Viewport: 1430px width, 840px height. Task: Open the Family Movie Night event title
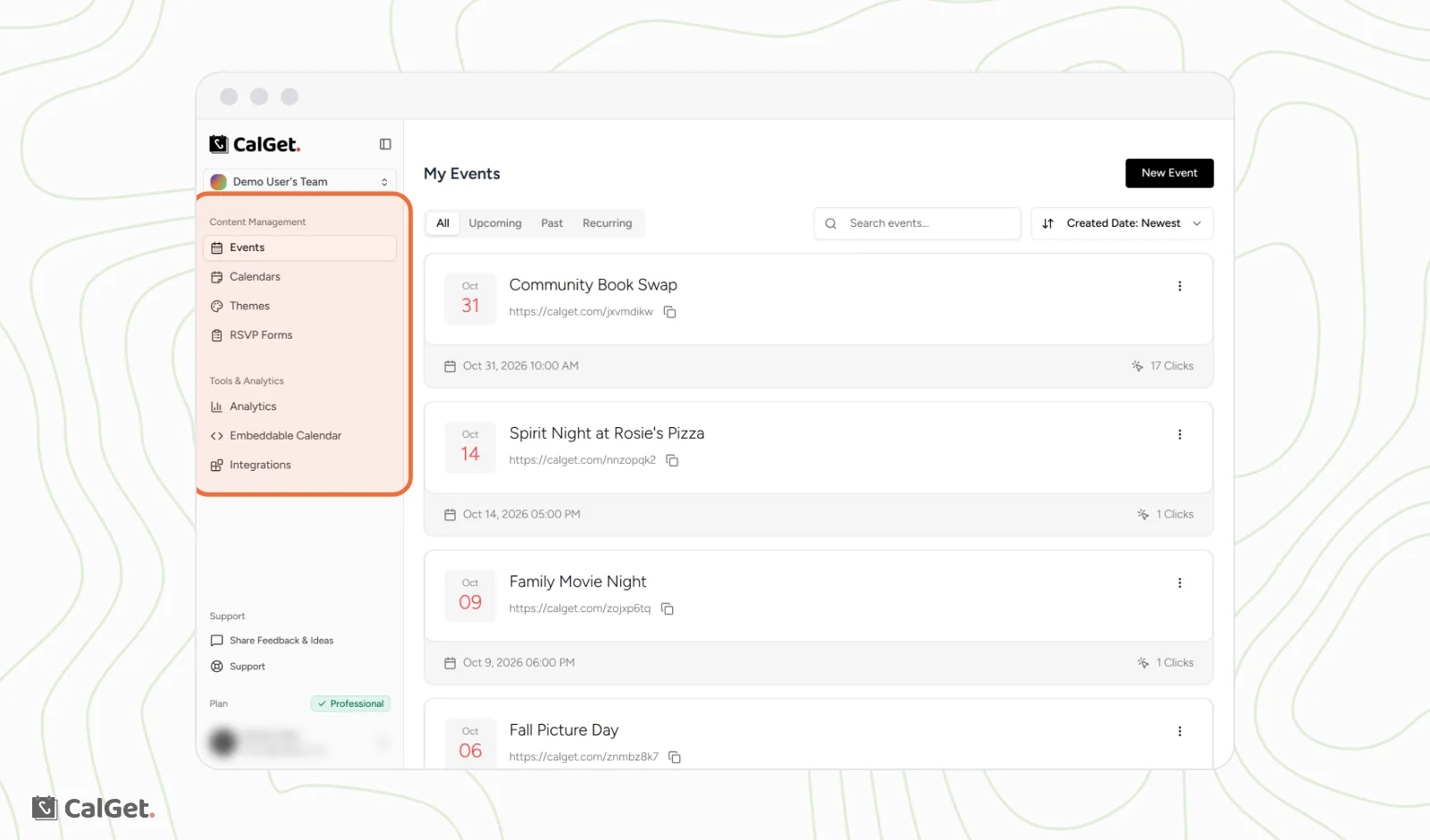click(577, 582)
